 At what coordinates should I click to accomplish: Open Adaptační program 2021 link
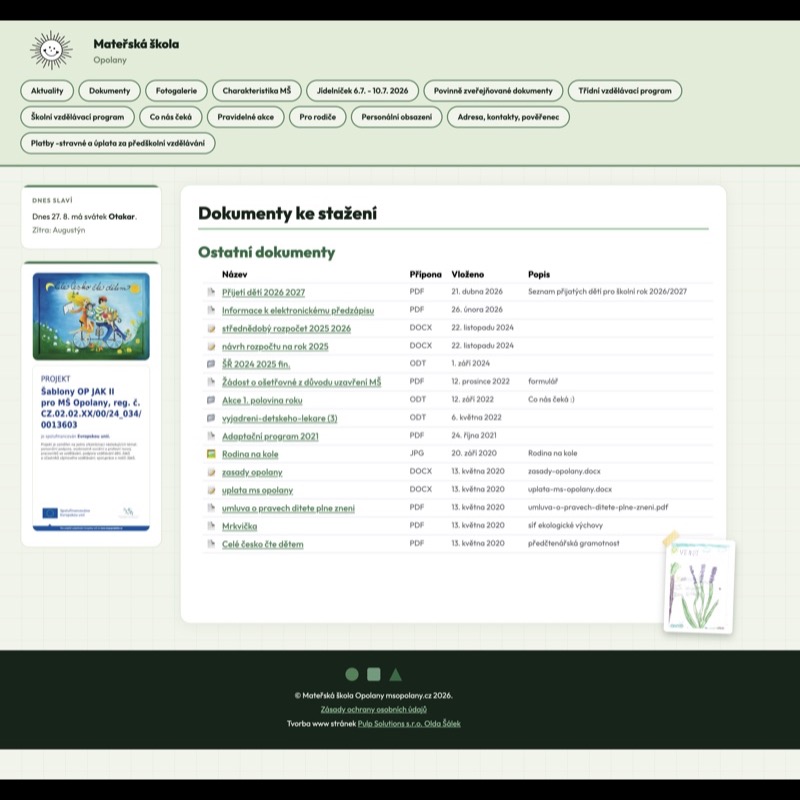270,436
